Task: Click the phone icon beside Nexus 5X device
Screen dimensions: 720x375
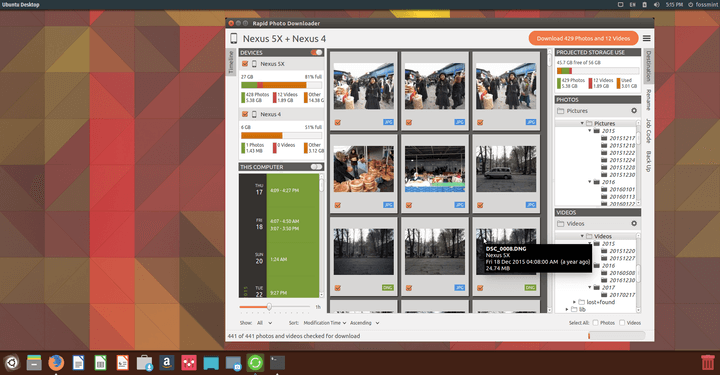Action: pyautogui.click(x=254, y=64)
